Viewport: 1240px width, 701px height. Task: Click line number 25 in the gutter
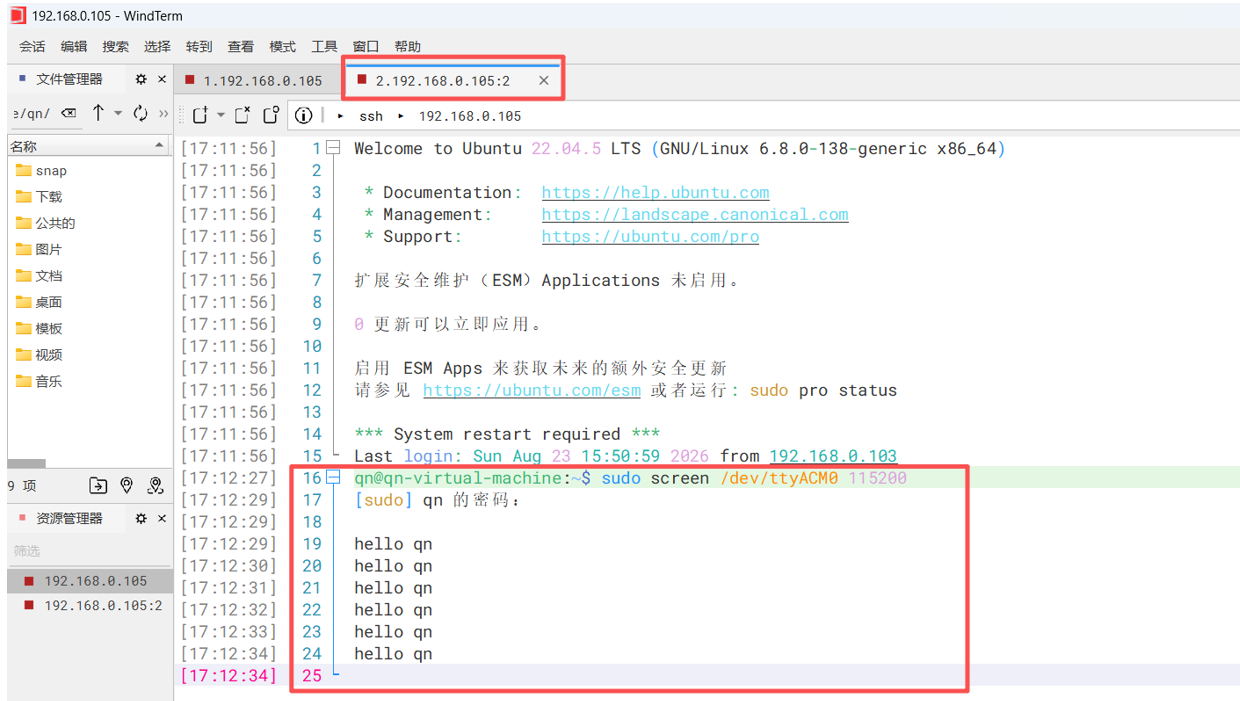[312, 676]
